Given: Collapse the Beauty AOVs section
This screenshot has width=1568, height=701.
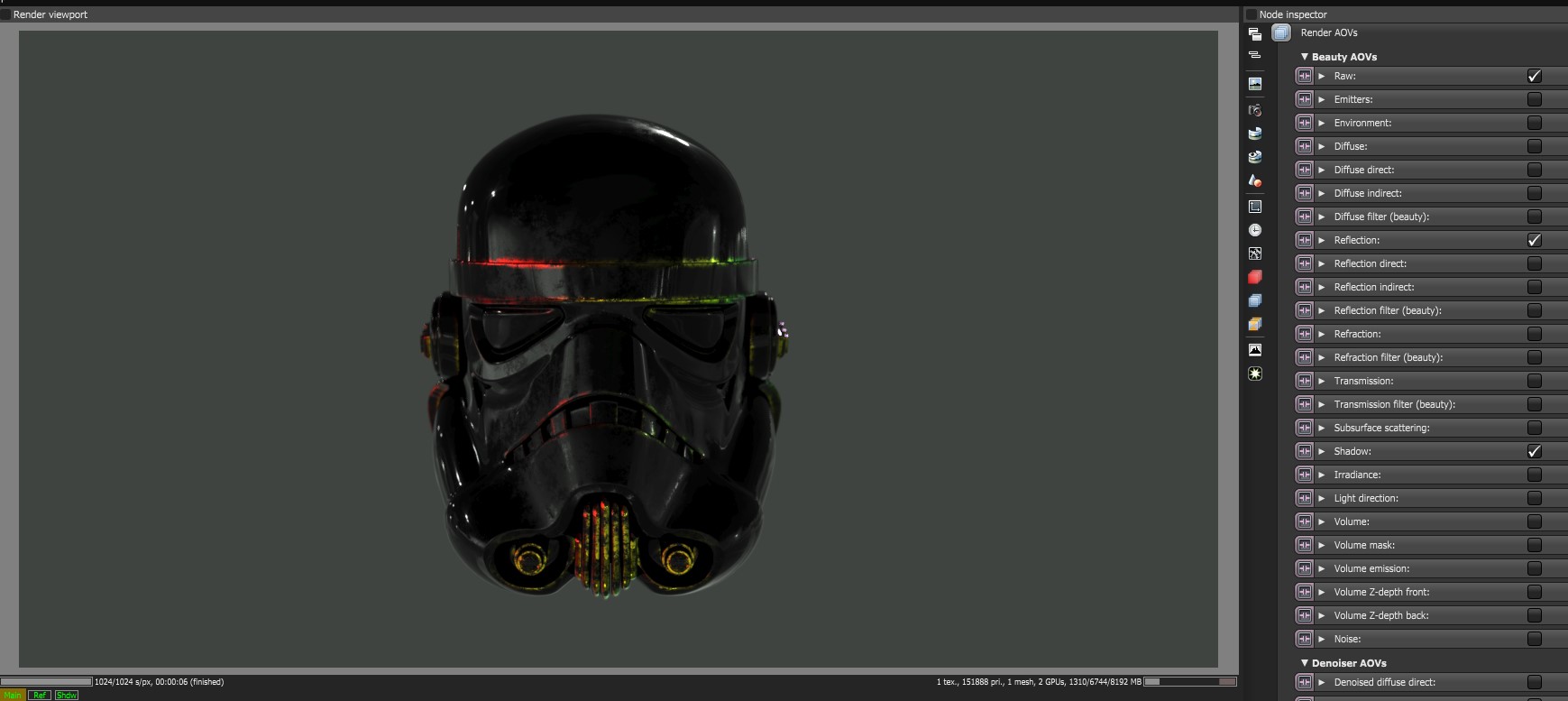Looking at the screenshot, I should coord(1304,57).
